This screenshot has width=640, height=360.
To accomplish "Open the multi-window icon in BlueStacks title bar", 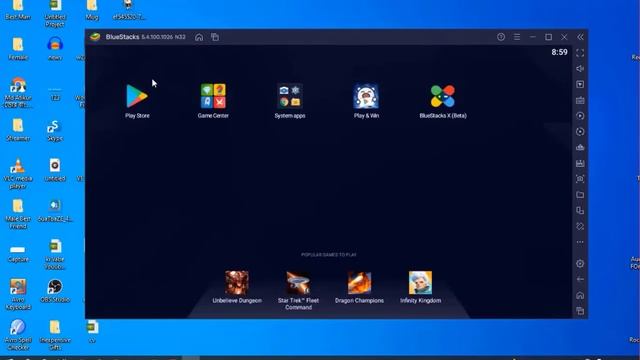I will pos(215,37).
